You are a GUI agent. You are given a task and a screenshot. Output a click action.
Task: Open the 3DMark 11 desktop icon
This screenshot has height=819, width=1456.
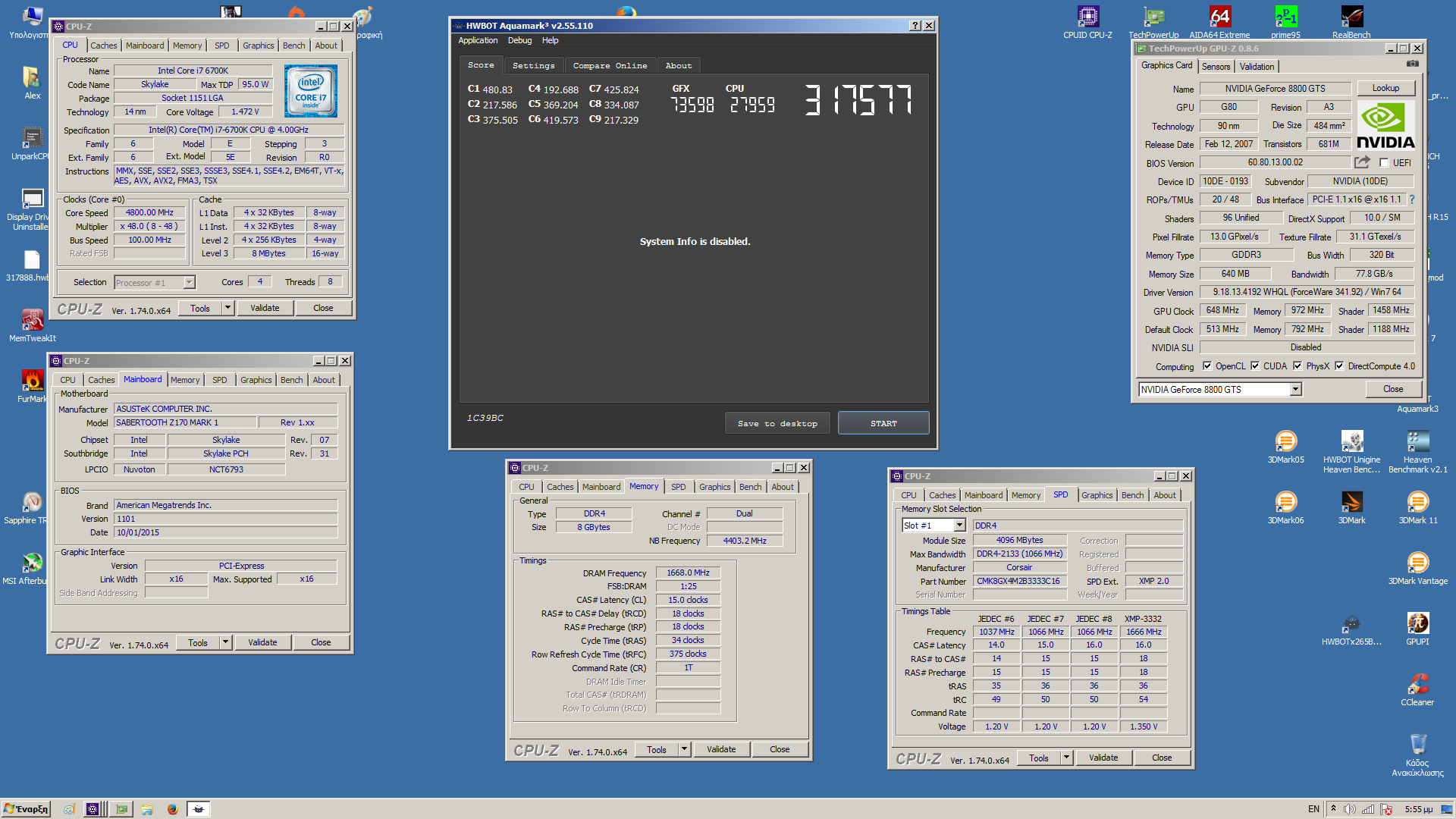pos(1417,507)
